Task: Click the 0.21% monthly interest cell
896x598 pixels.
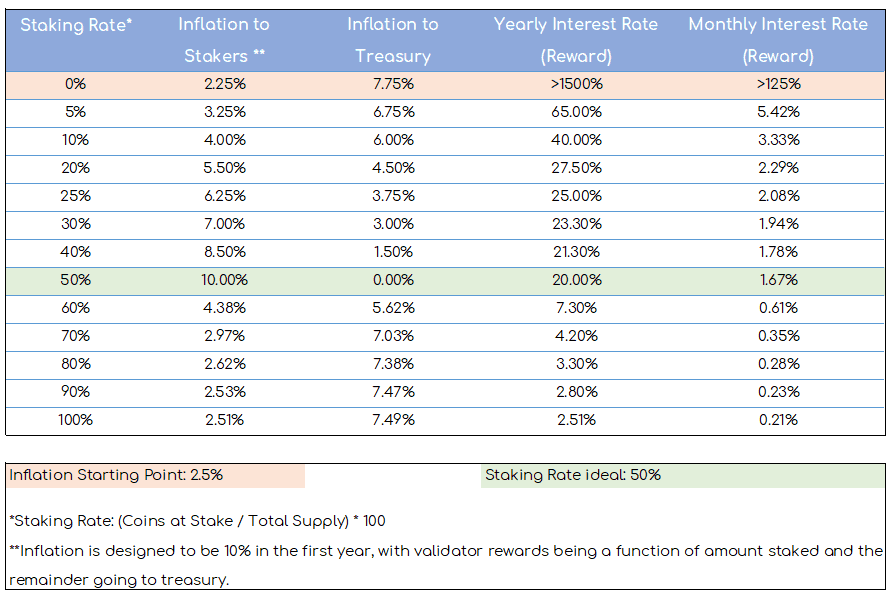Action: pyautogui.click(x=779, y=420)
